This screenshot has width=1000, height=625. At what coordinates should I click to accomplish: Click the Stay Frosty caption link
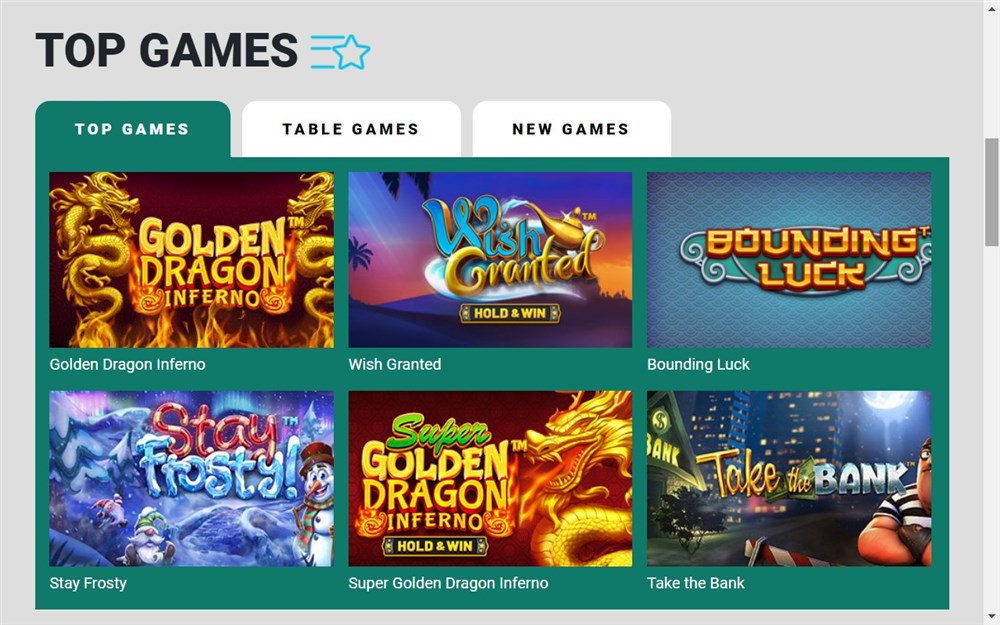[88, 583]
